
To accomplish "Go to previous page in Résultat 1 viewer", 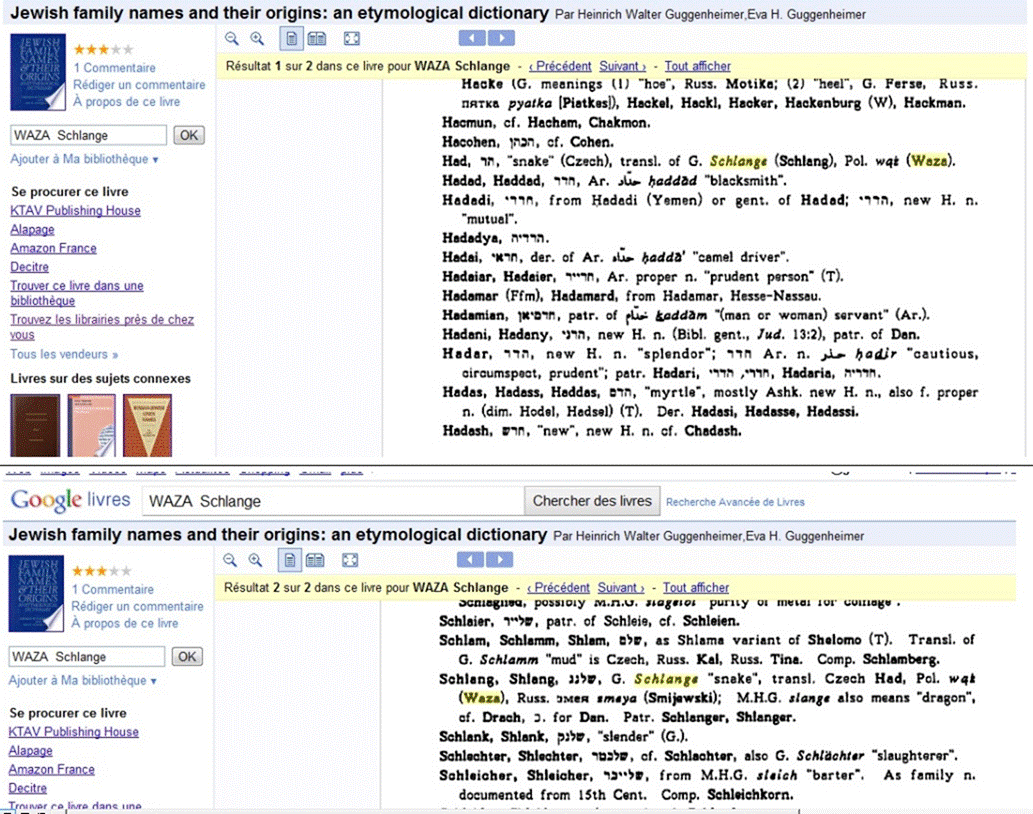I will (472, 38).
